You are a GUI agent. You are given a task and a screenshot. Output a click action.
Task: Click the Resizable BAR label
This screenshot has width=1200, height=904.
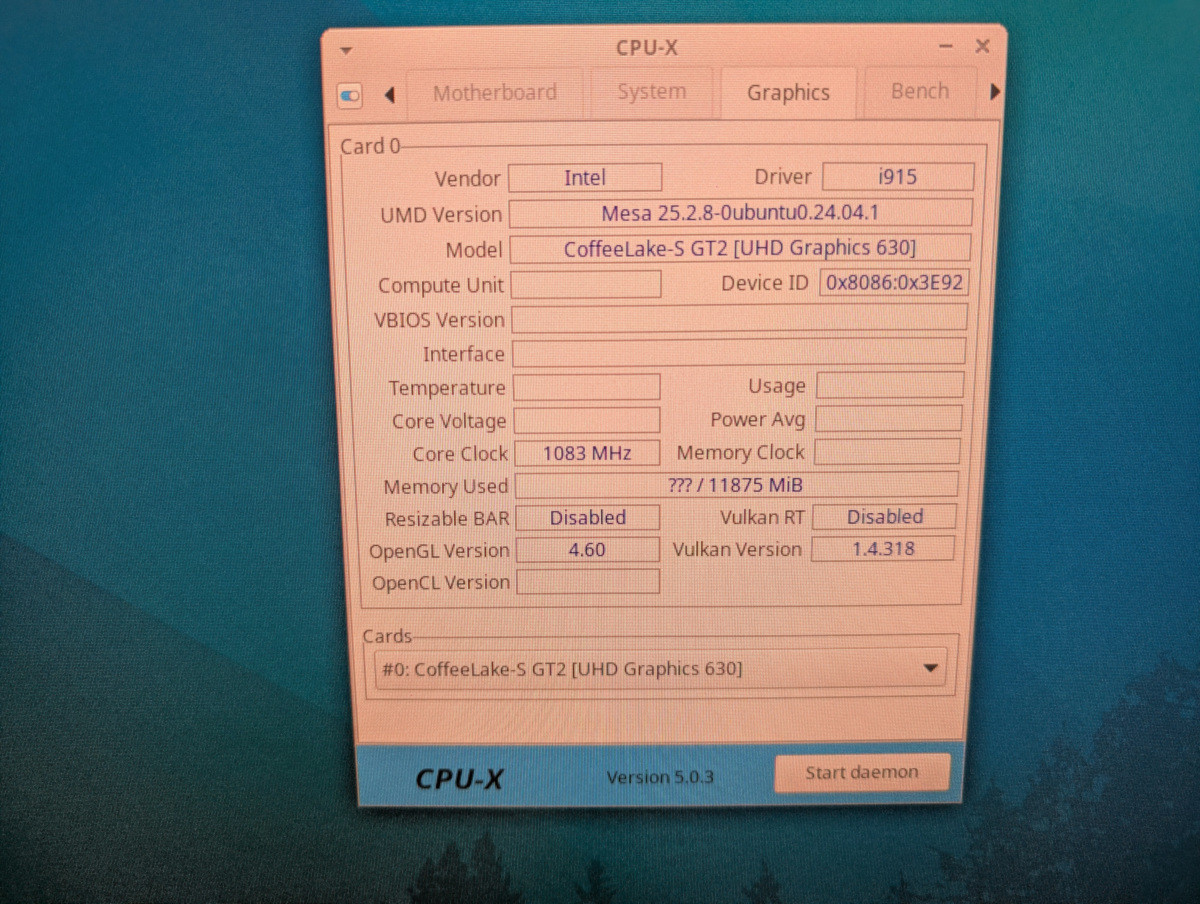447,518
